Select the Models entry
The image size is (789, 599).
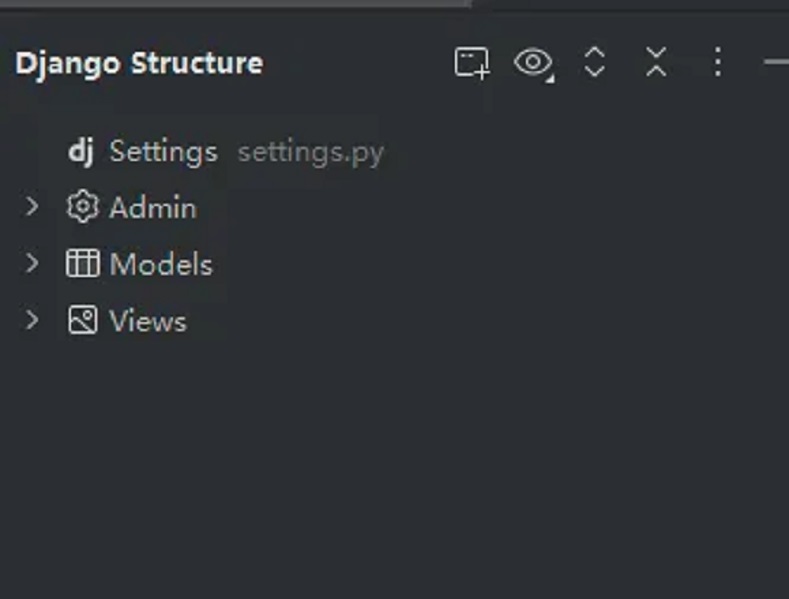[x=161, y=264]
